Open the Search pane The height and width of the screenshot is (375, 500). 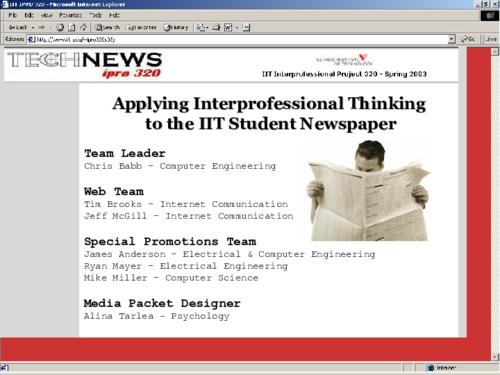coord(107,27)
